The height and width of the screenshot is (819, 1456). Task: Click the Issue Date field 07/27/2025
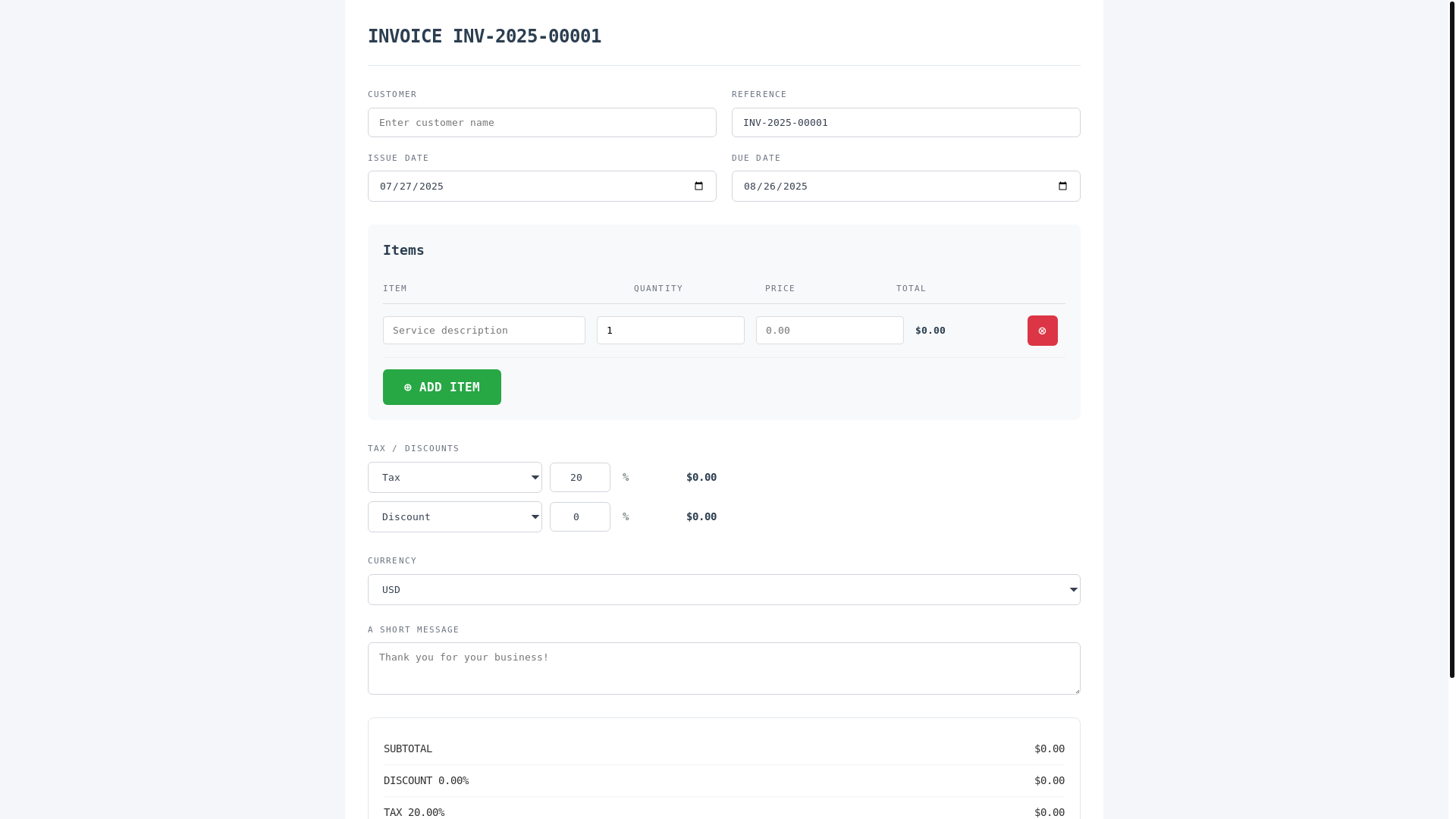[542, 187]
